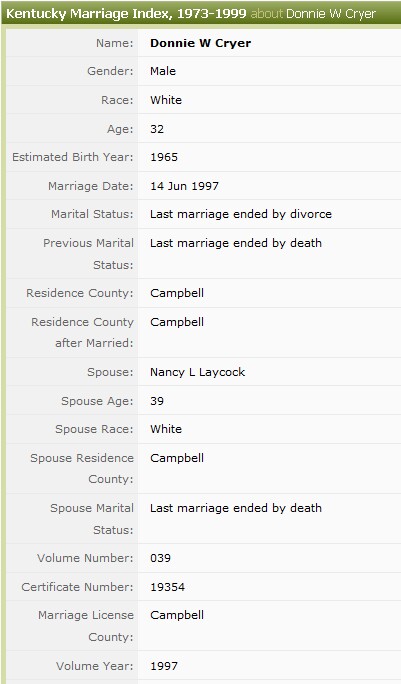This screenshot has height=684, width=401.
Task: Select the Previous Marital Status death text
Action: tap(236, 243)
